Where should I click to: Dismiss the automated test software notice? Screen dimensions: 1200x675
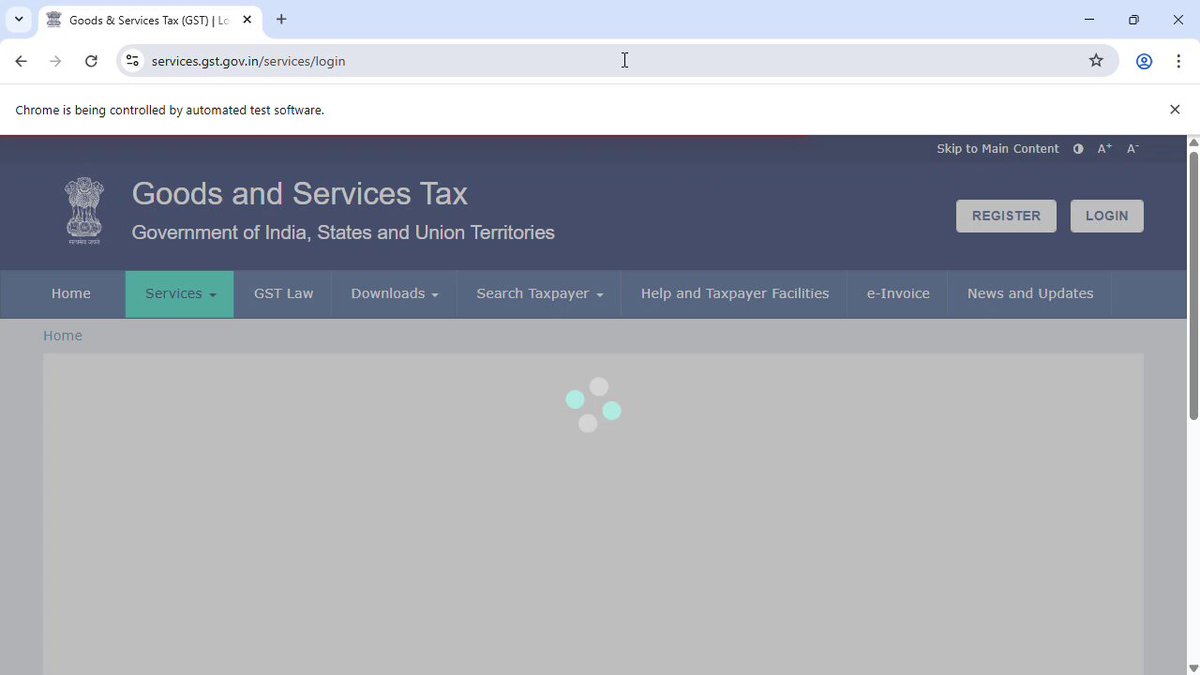pos(1175,110)
